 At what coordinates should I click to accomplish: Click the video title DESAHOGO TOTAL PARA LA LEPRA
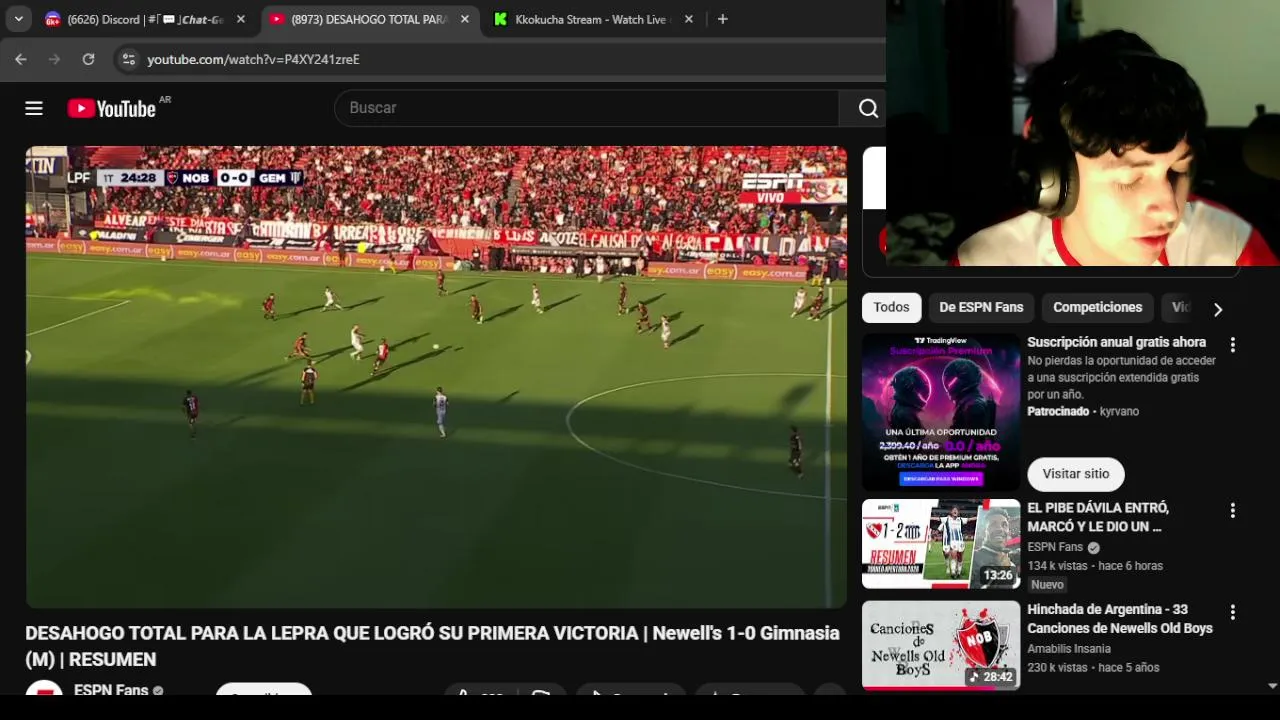pos(432,646)
